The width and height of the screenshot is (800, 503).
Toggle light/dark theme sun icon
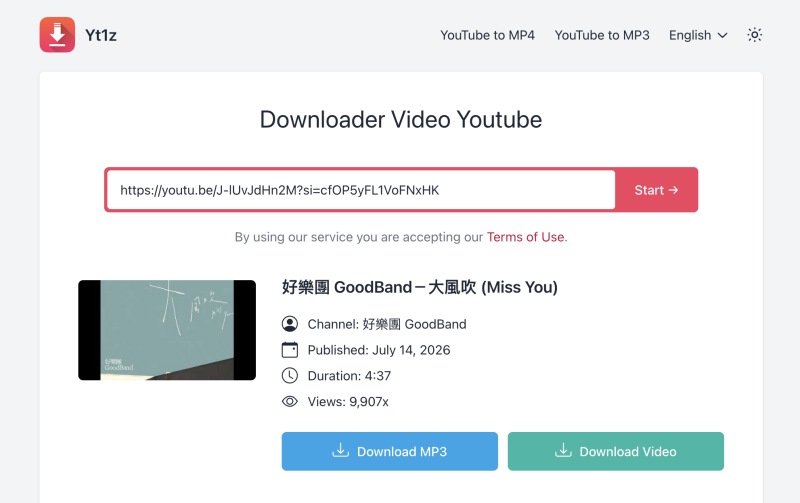(755, 35)
